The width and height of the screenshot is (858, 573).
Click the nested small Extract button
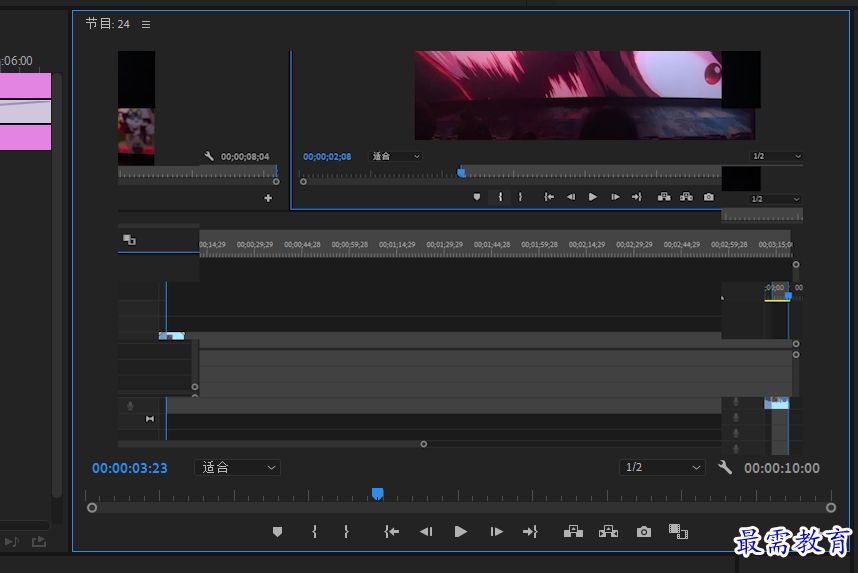tap(686, 197)
